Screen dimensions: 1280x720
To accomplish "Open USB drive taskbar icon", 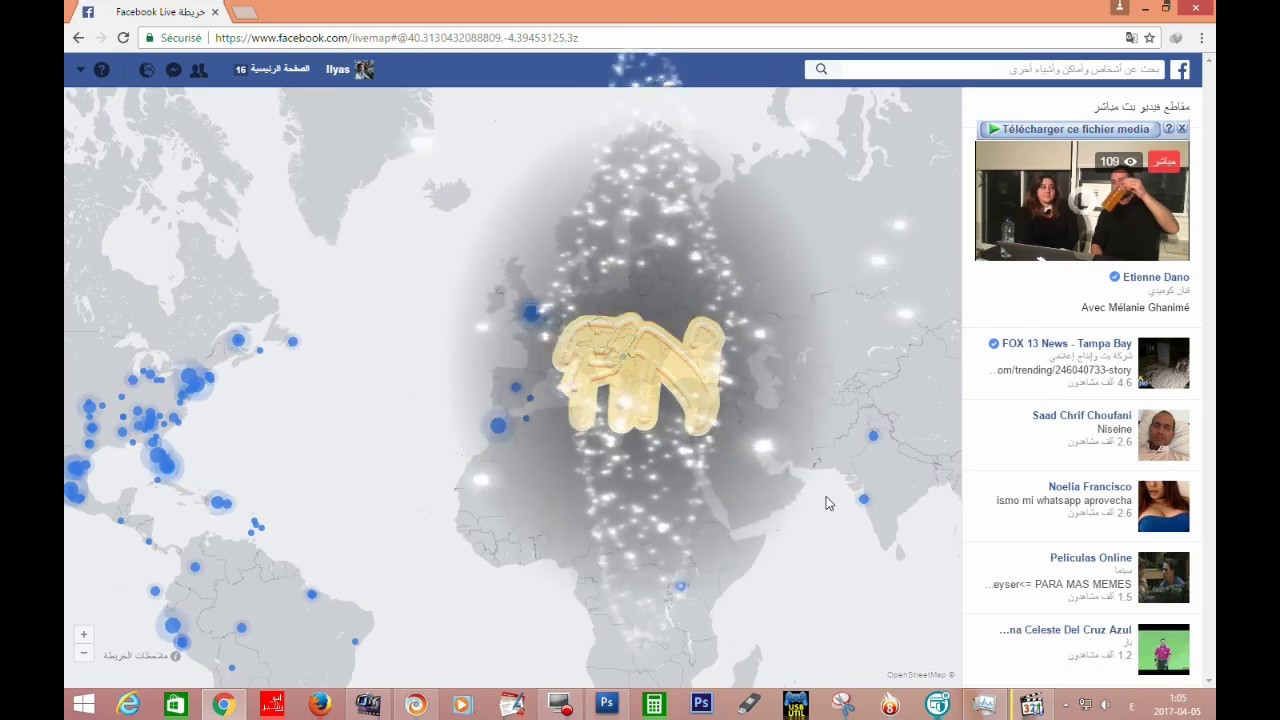I will point(749,705).
